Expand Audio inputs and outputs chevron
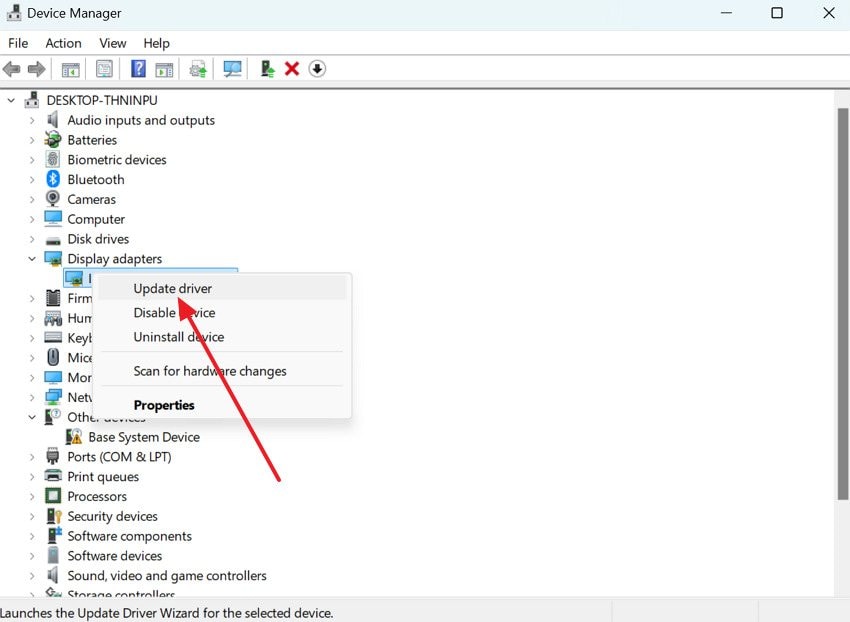 click(x=31, y=120)
